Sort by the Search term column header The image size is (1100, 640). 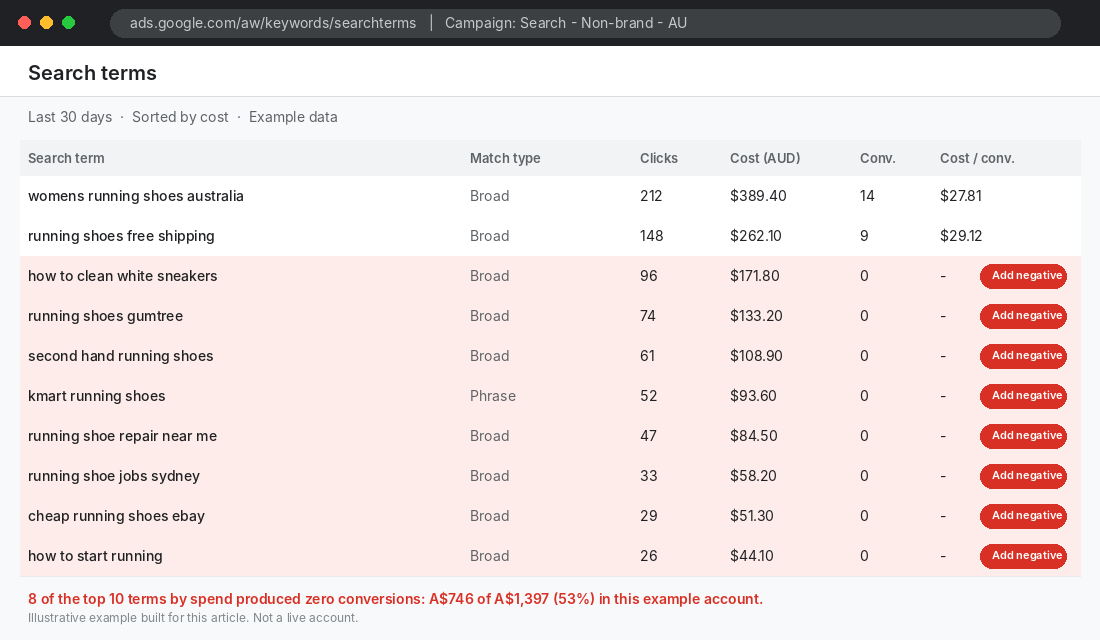[x=66, y=159]
